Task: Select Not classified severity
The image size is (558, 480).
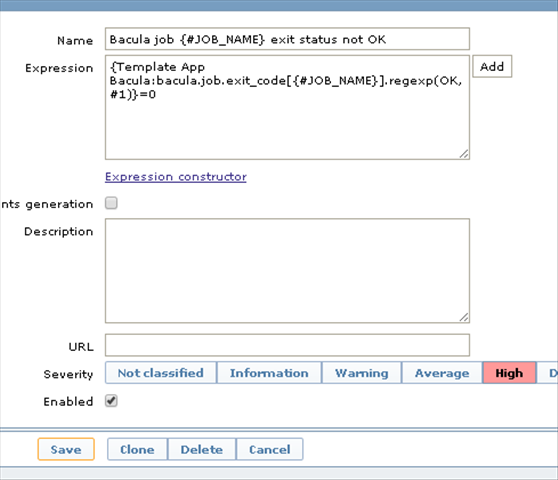Action: tap(160, 373)
